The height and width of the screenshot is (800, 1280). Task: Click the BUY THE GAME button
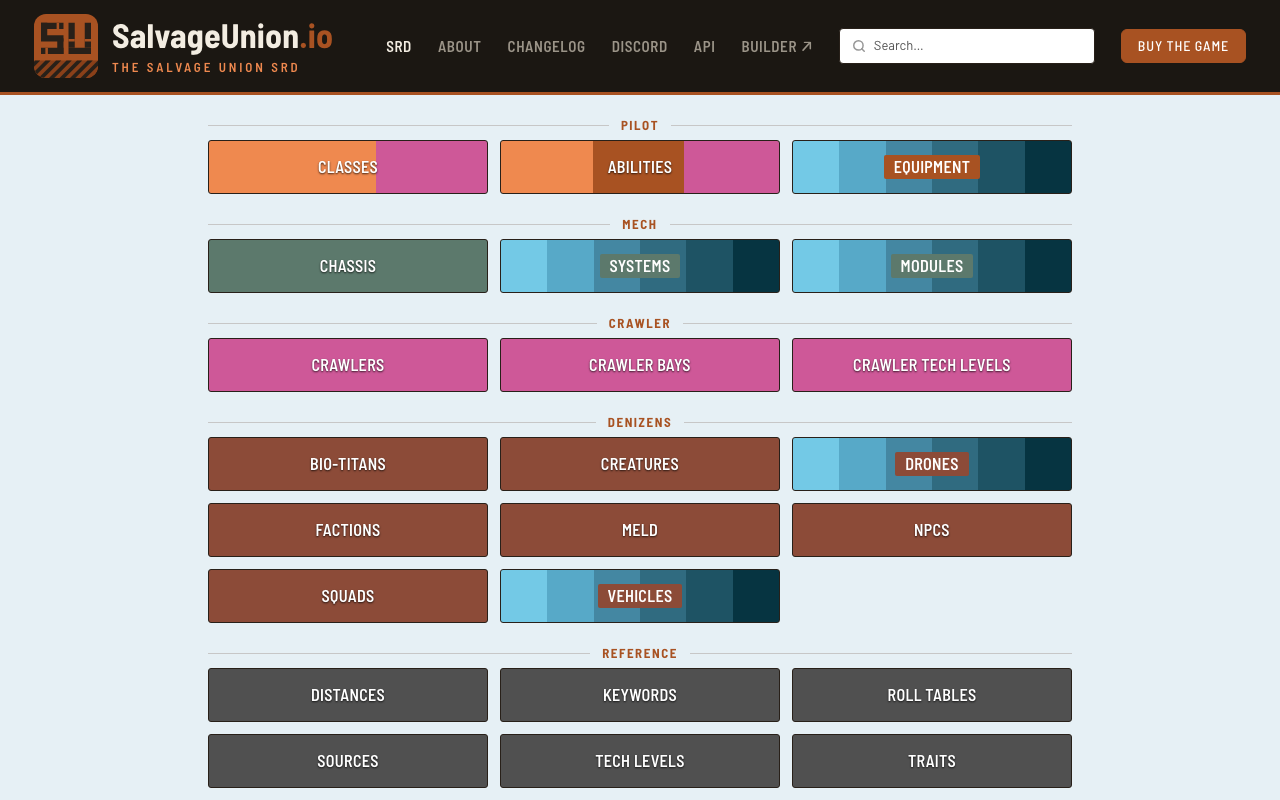[1183, 46]
